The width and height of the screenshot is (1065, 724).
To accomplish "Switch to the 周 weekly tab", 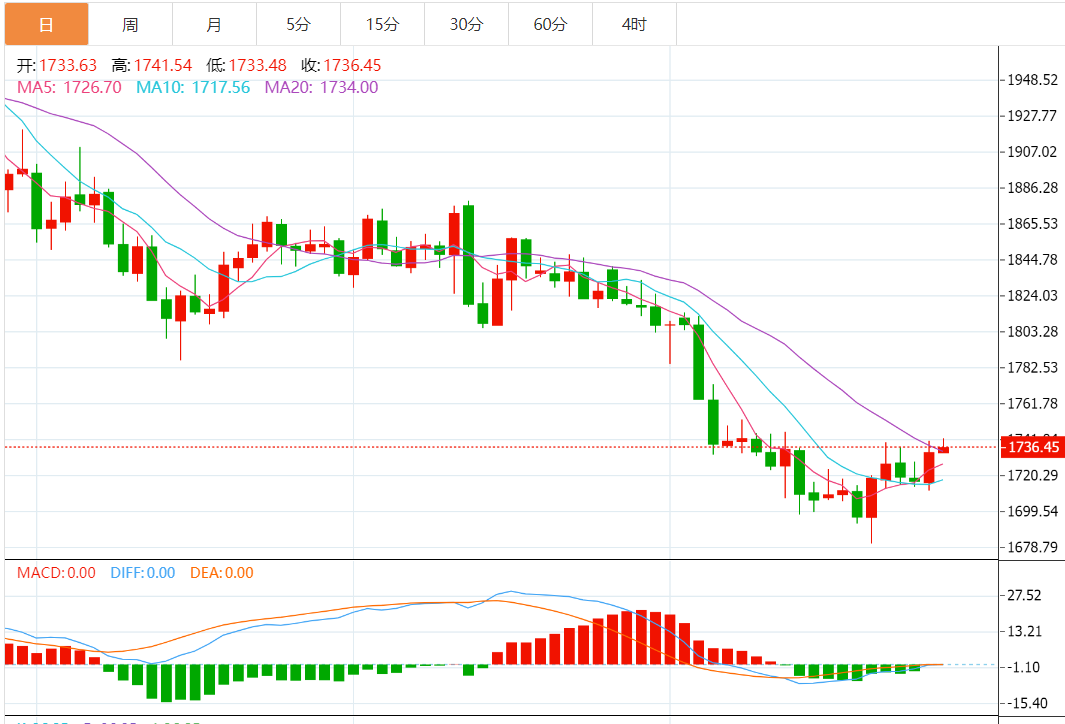I will point(130,24).
